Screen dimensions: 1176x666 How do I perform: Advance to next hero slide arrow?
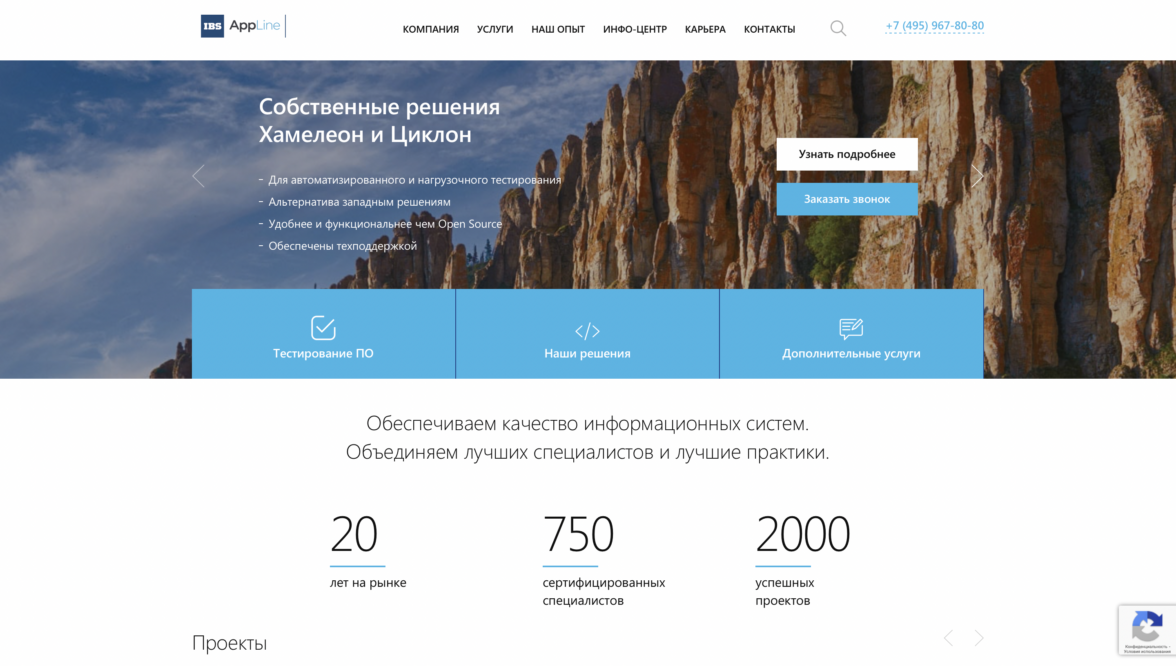(x=977, y=176)
